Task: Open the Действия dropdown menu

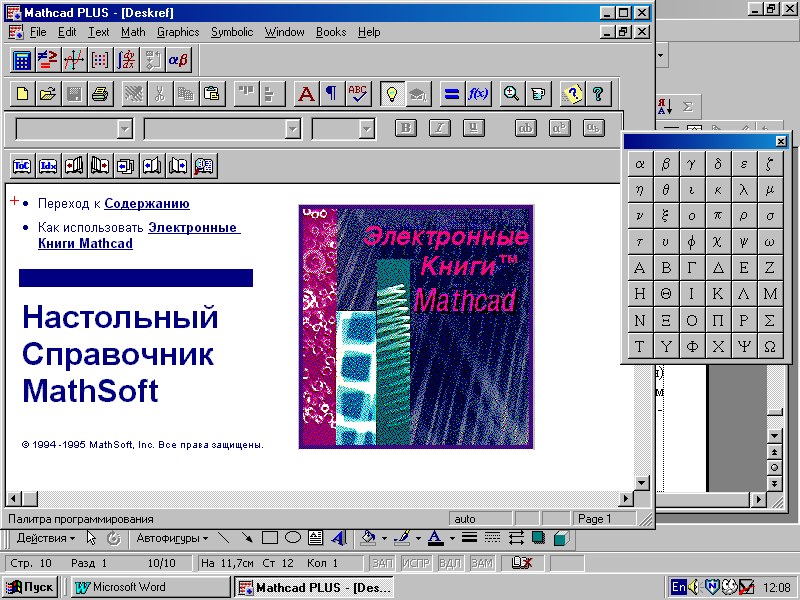Action: (46, 538)
